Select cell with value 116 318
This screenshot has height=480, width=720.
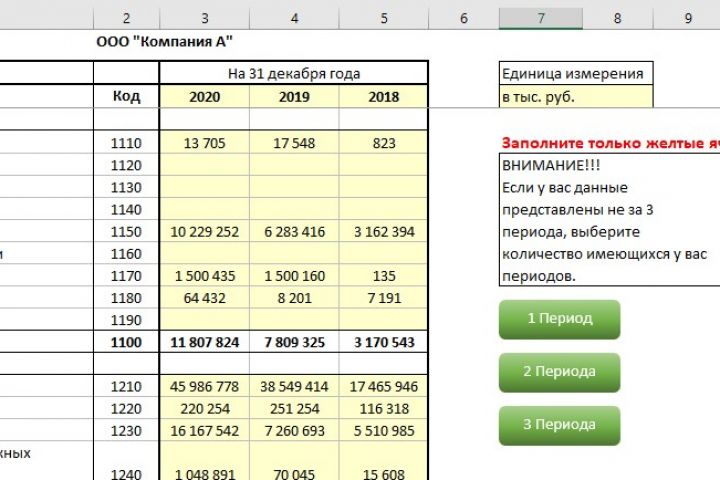pos(384,408)
